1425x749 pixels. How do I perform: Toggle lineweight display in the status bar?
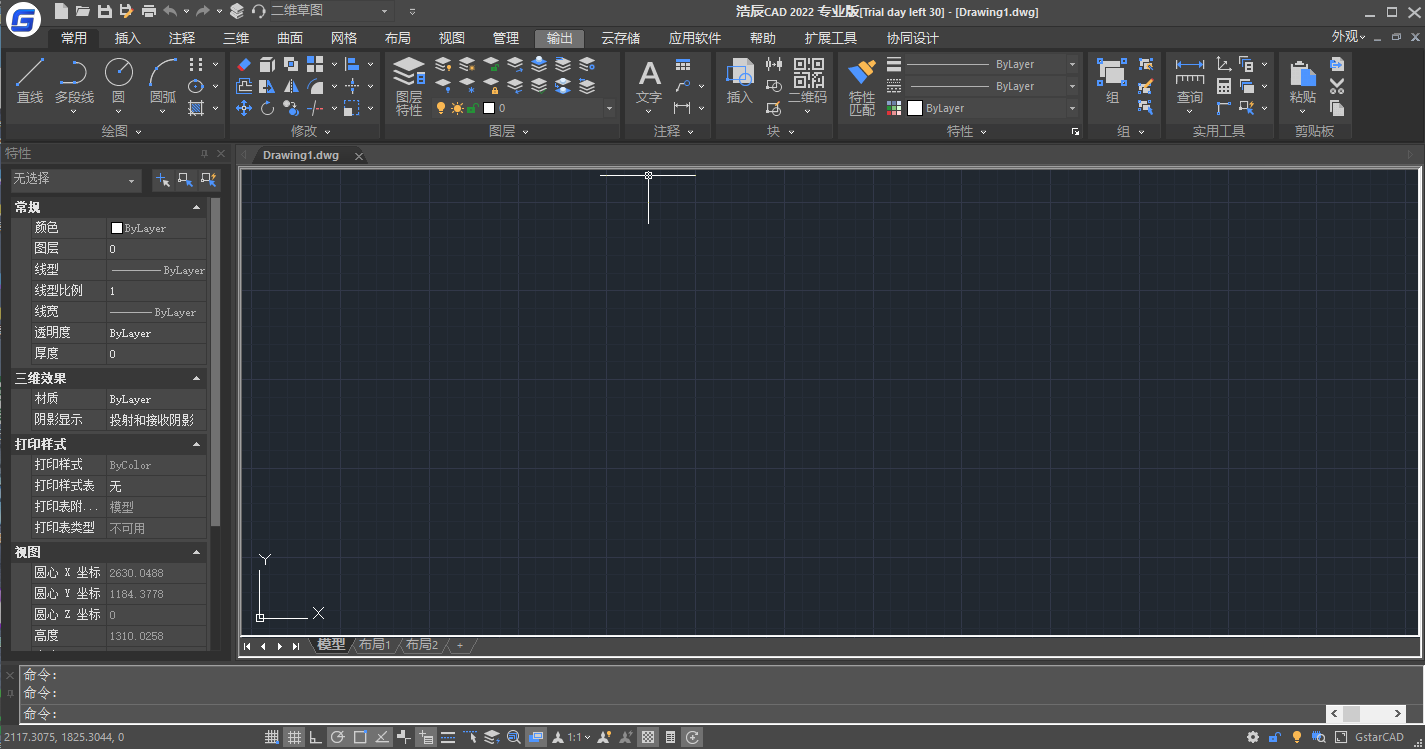[448, 738]
